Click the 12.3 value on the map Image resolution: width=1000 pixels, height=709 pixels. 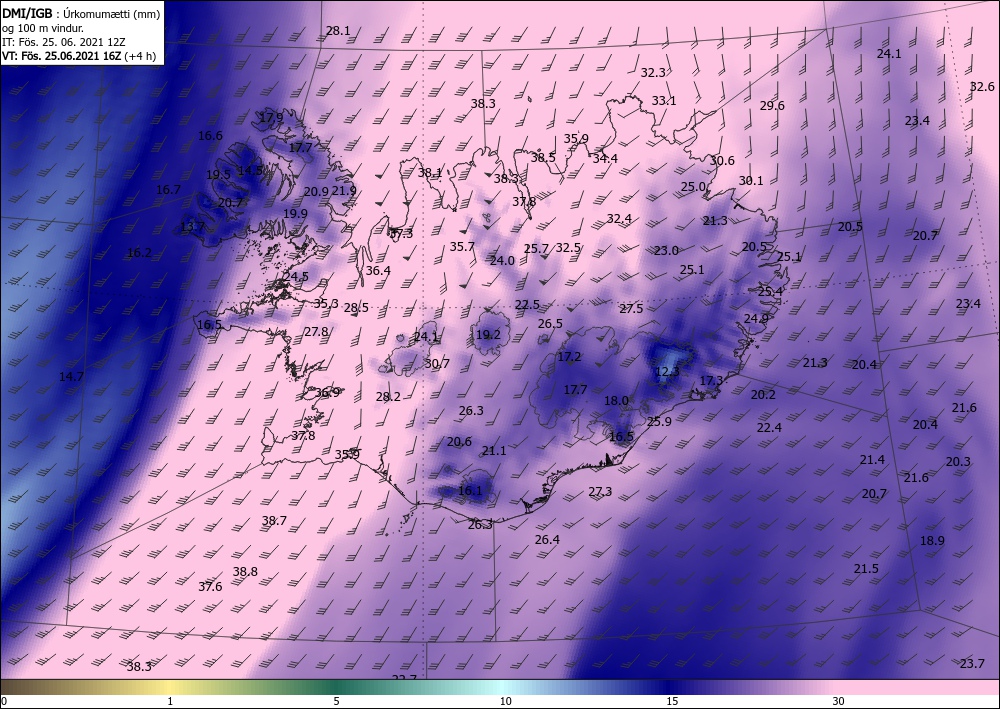click(x=667, y=372)
